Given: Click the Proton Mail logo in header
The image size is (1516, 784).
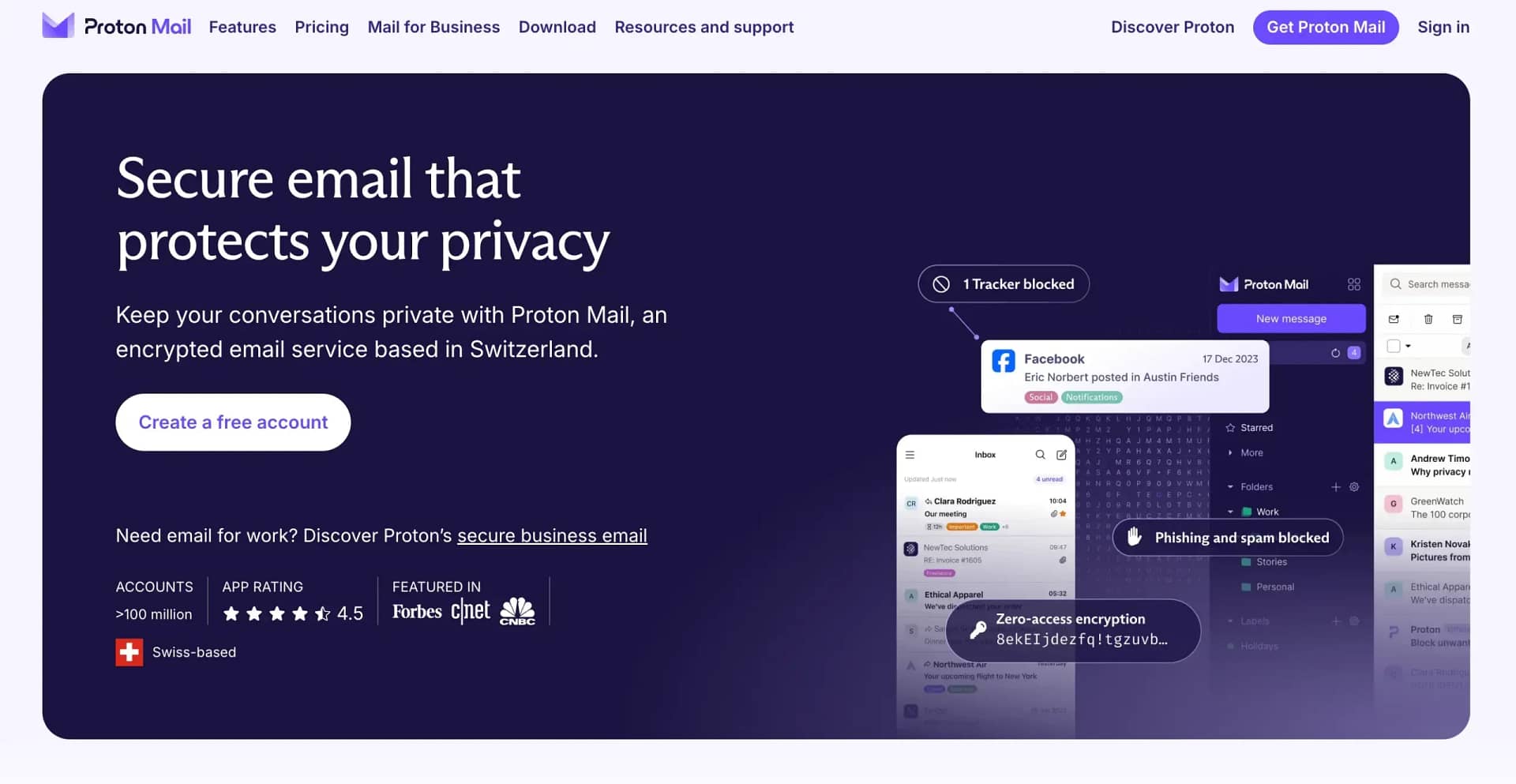Looking at the screenshot, I should click(116, 26).
